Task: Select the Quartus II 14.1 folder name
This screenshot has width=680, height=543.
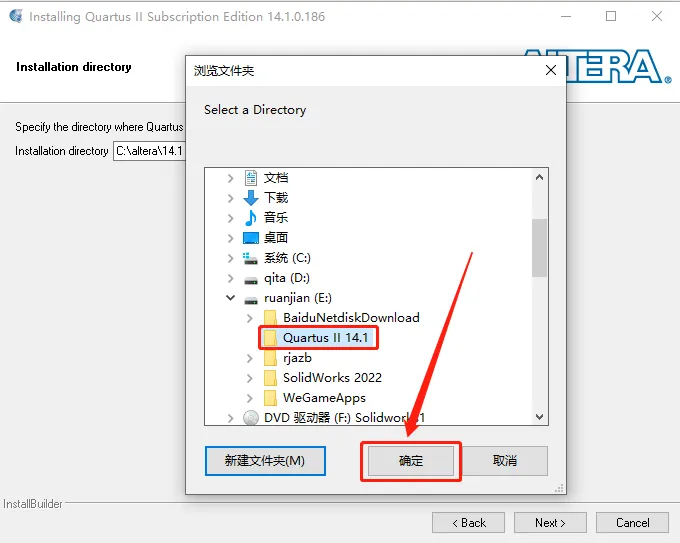Action: click(x=326, y=337)
